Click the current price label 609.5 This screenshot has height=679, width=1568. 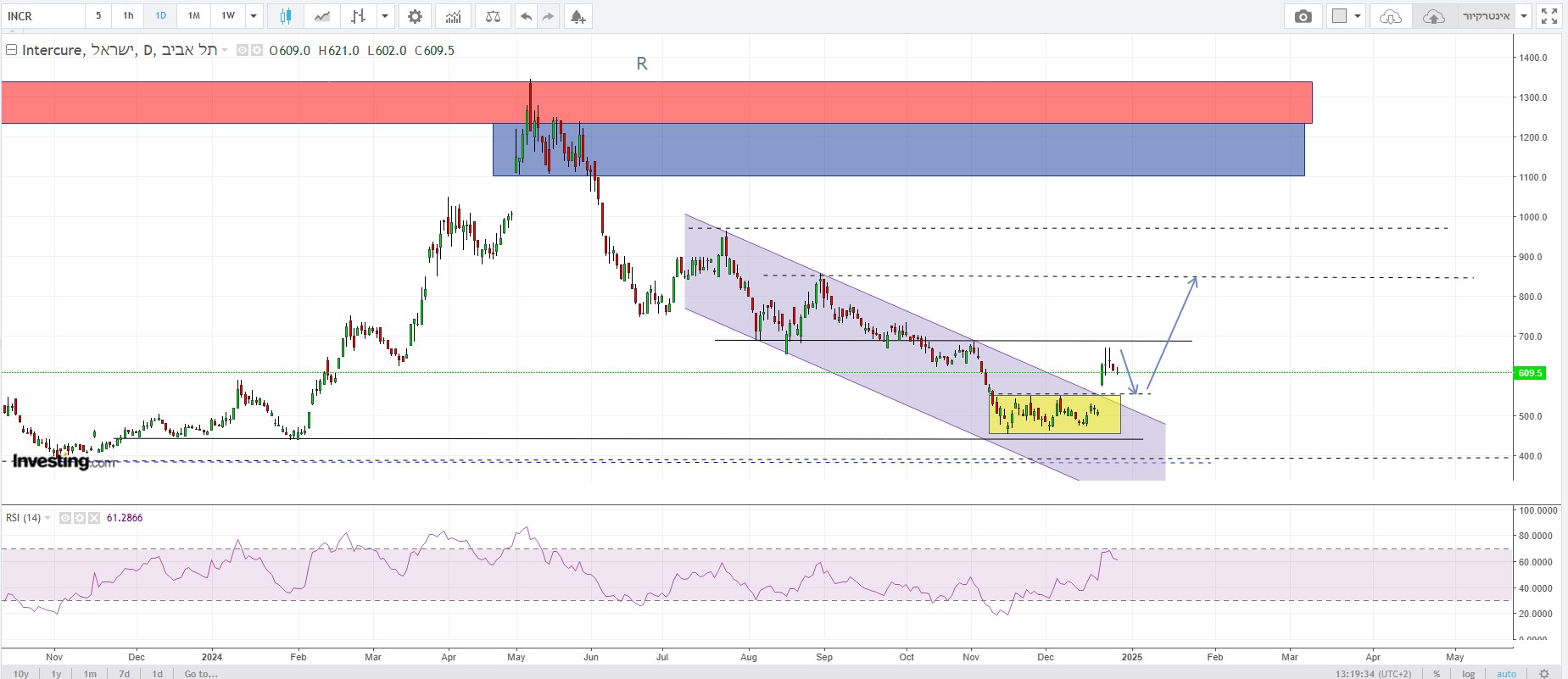pyautogui.click(x=1530, y=373)
